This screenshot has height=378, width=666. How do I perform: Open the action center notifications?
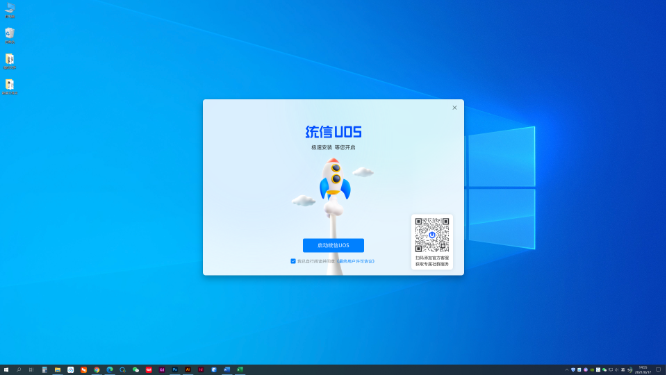[658, 370]
